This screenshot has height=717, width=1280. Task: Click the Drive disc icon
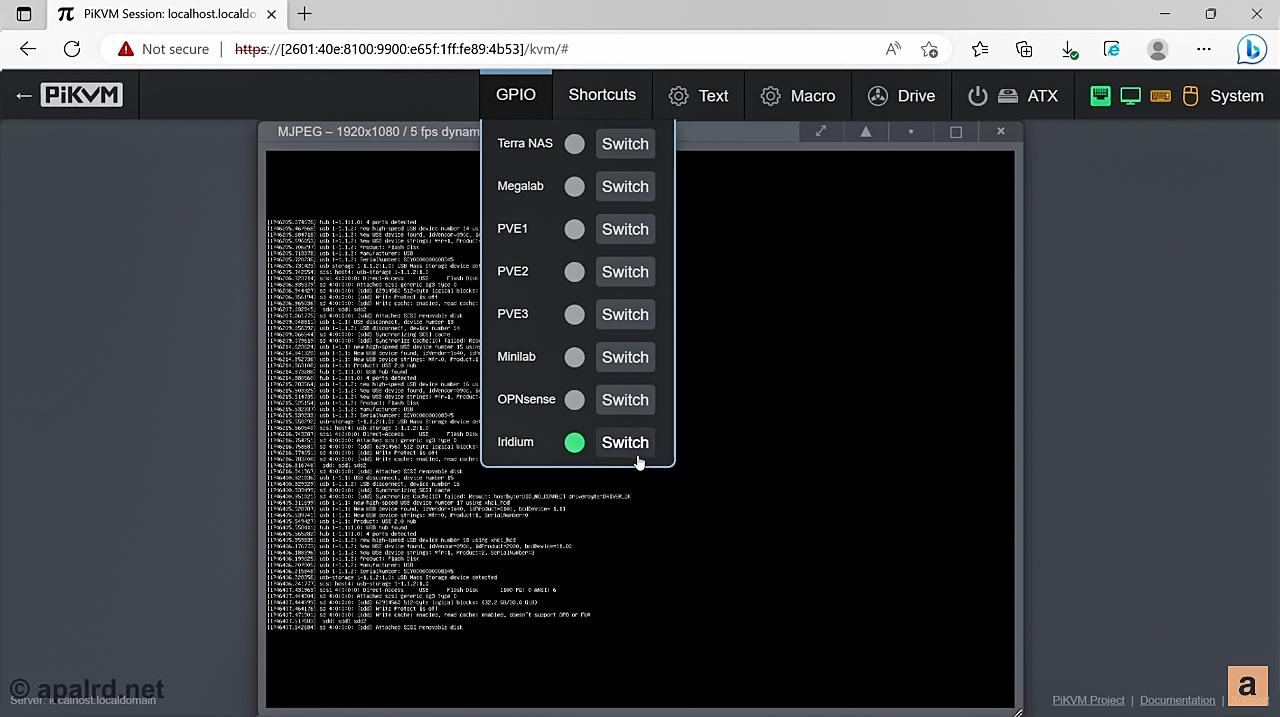[877, 96]
